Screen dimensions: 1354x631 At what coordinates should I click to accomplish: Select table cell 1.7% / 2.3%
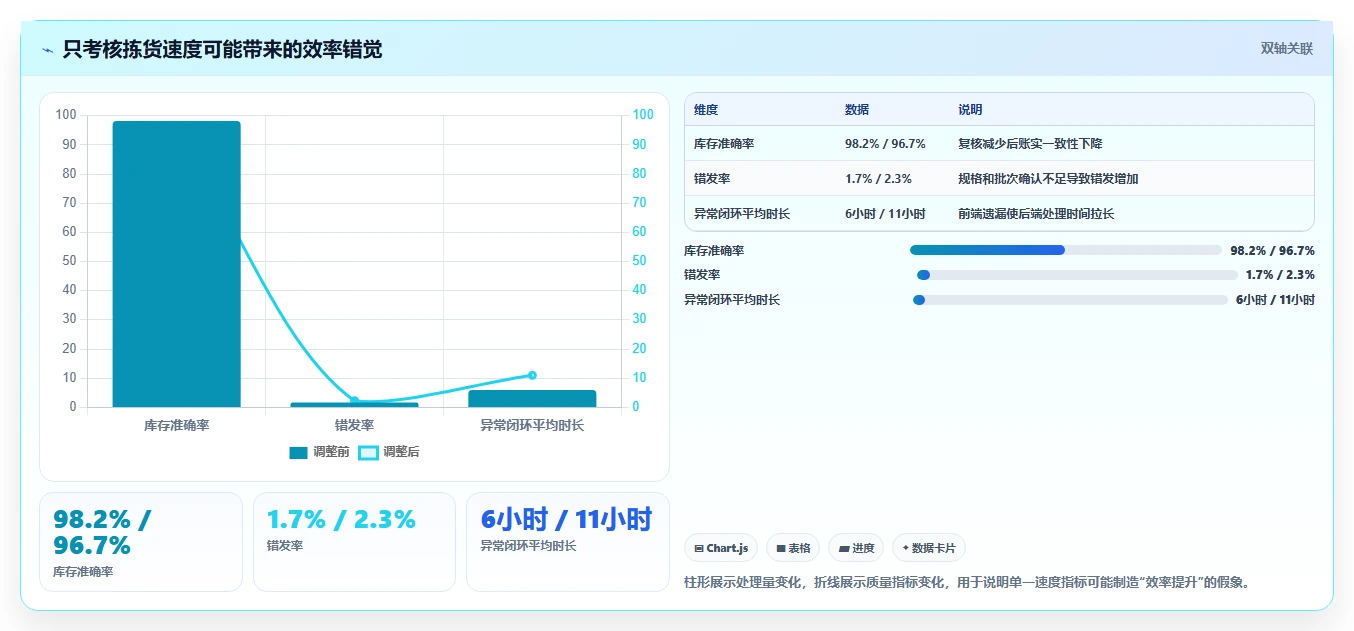(x=878, y=179)
